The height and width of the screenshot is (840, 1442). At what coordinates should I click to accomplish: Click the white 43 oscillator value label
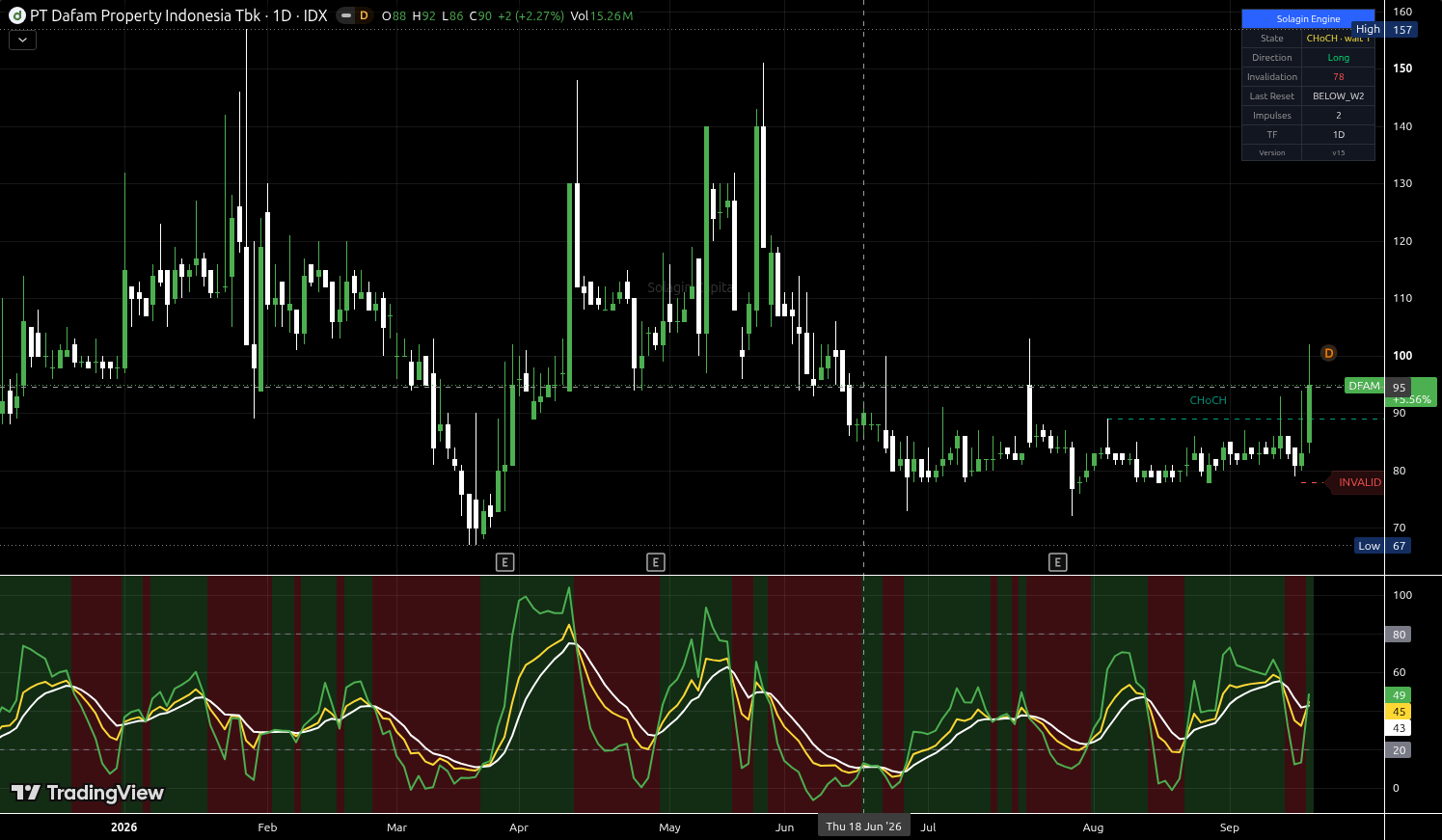tap(1399, 728)
